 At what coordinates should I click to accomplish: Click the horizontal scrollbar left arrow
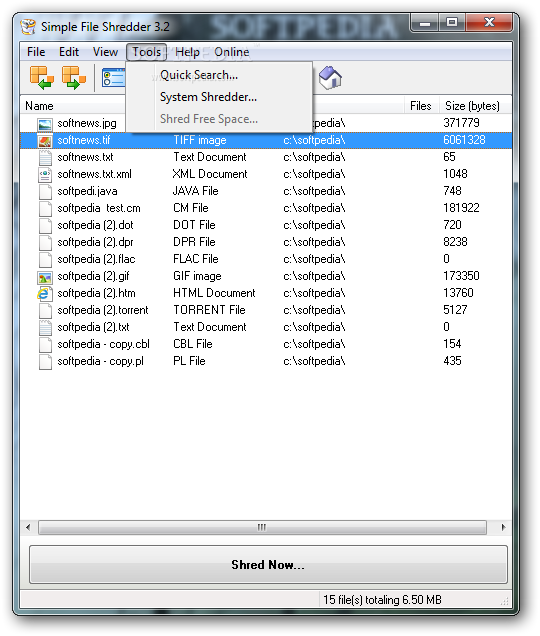coord(28,527)
